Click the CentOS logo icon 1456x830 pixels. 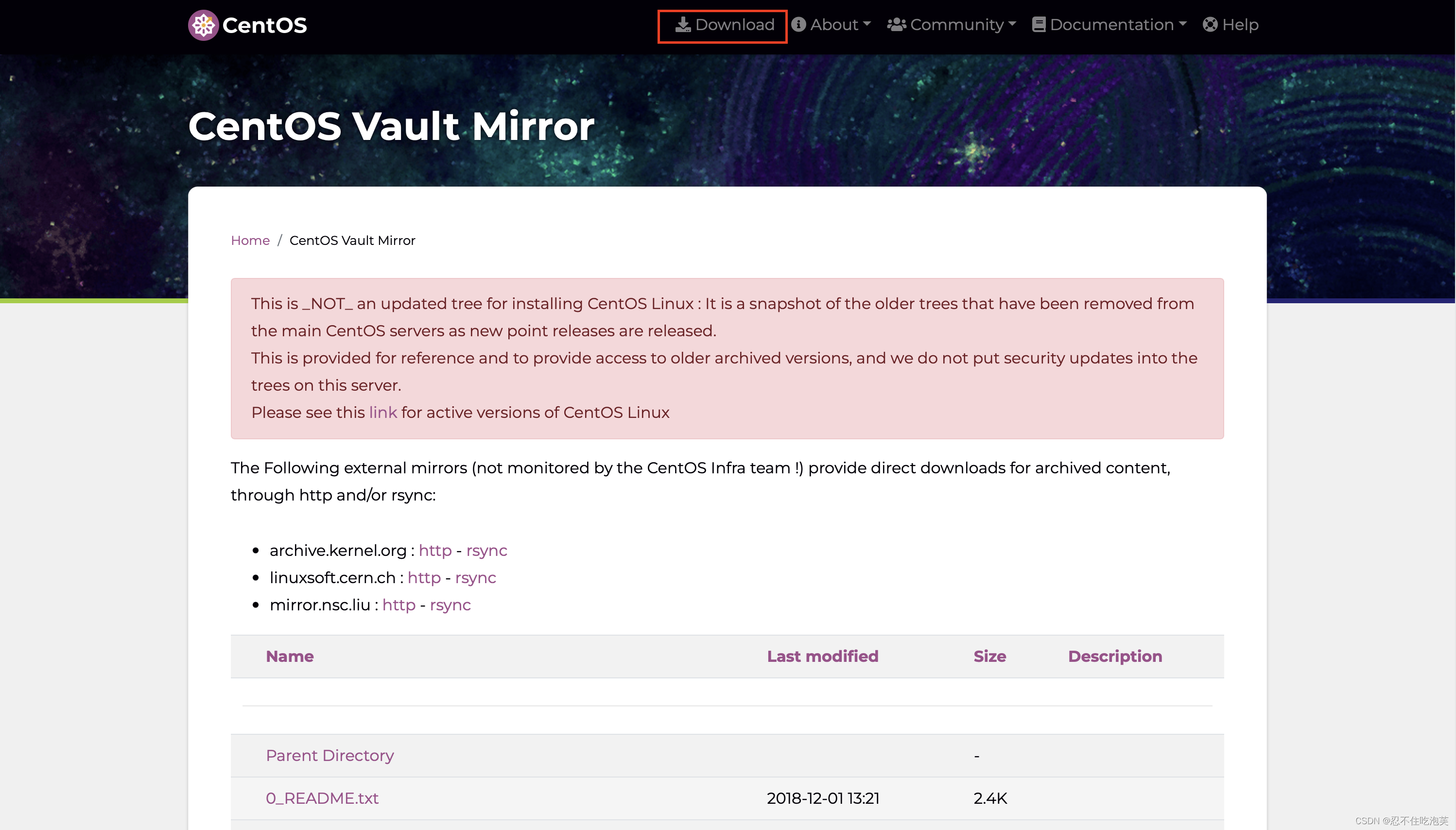(204, 25)
